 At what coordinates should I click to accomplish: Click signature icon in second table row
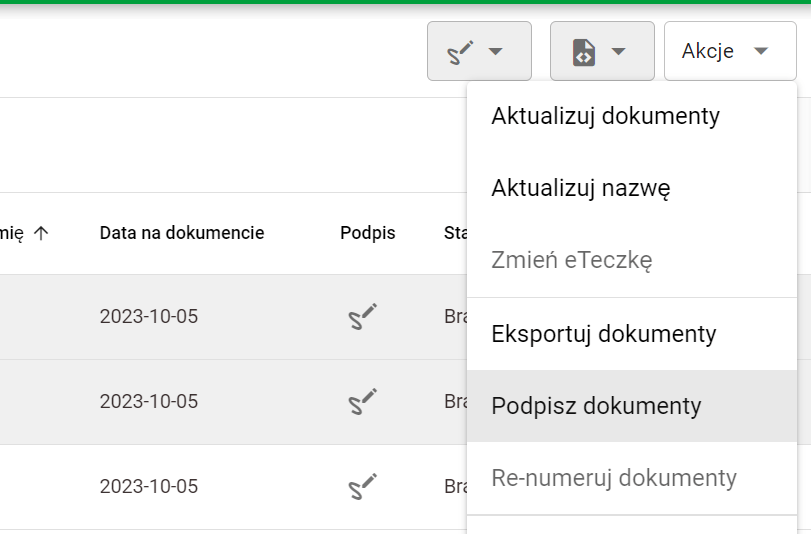tap(363, 402)
